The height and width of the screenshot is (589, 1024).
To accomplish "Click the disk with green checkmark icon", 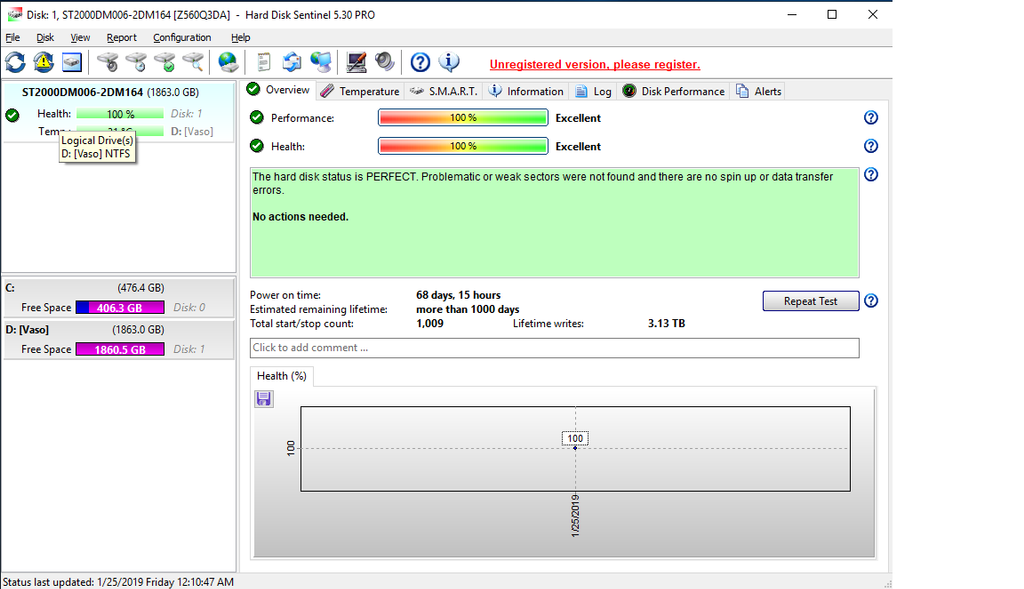I will 165,63.
